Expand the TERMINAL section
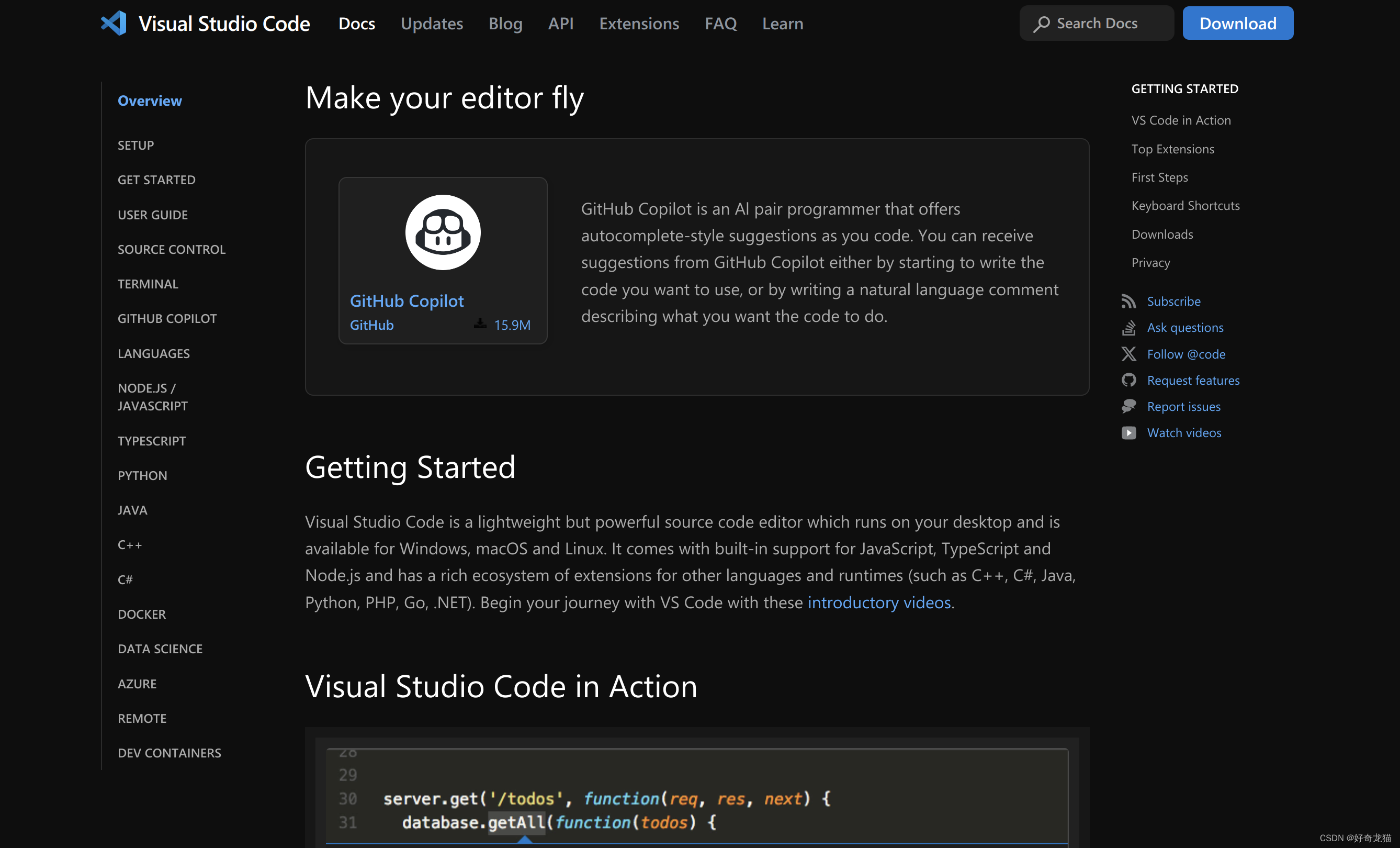Image resolution: width=1400 pixels, height=848 pixels. [x=148, y=284]
